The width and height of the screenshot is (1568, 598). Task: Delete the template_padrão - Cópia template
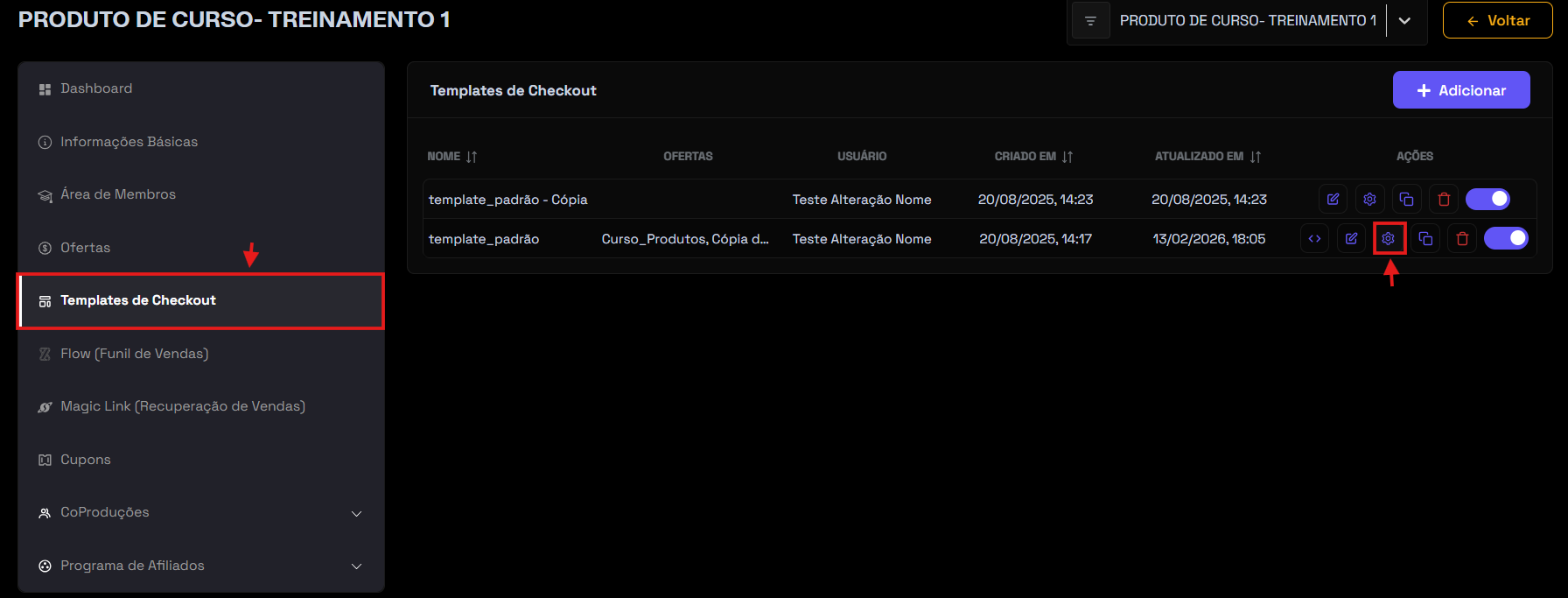(1444, 200)
